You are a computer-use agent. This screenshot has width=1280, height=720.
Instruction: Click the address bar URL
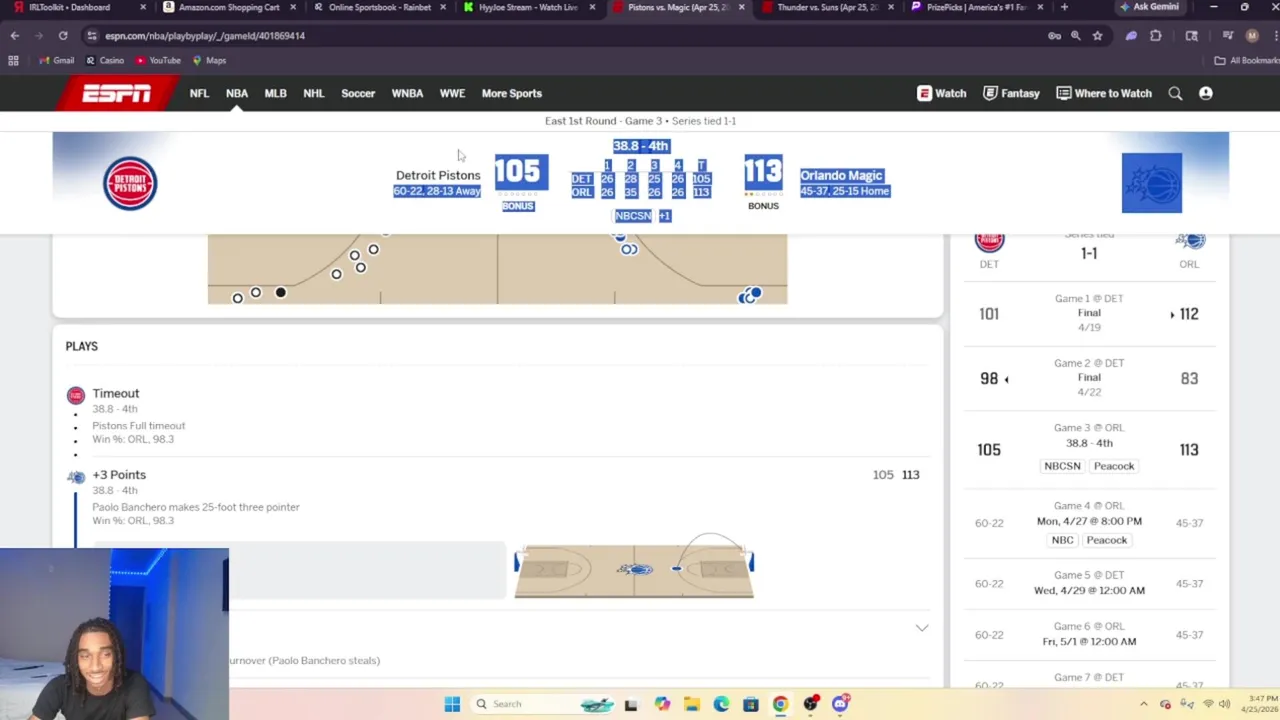point(205,36)
